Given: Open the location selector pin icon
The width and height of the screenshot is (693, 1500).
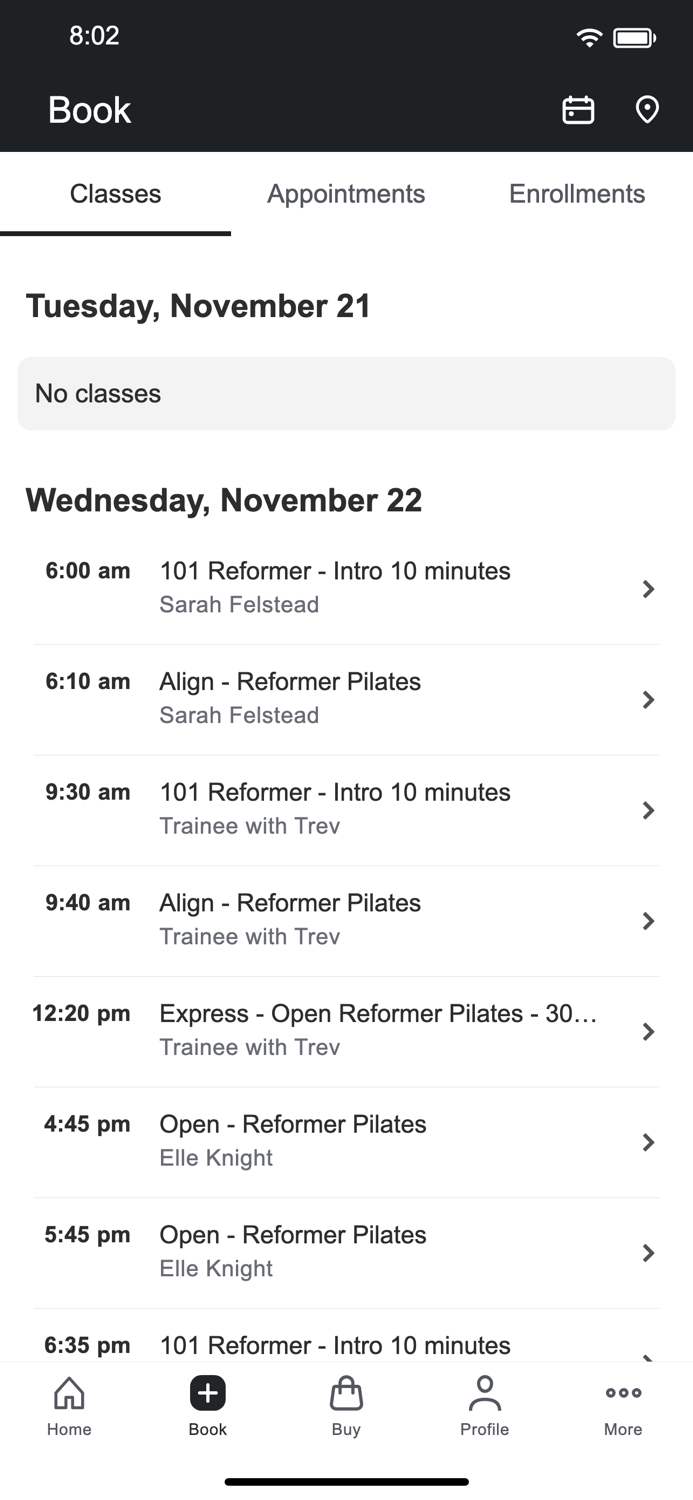Looking at the screenshot, I should (x=647, y=110).
